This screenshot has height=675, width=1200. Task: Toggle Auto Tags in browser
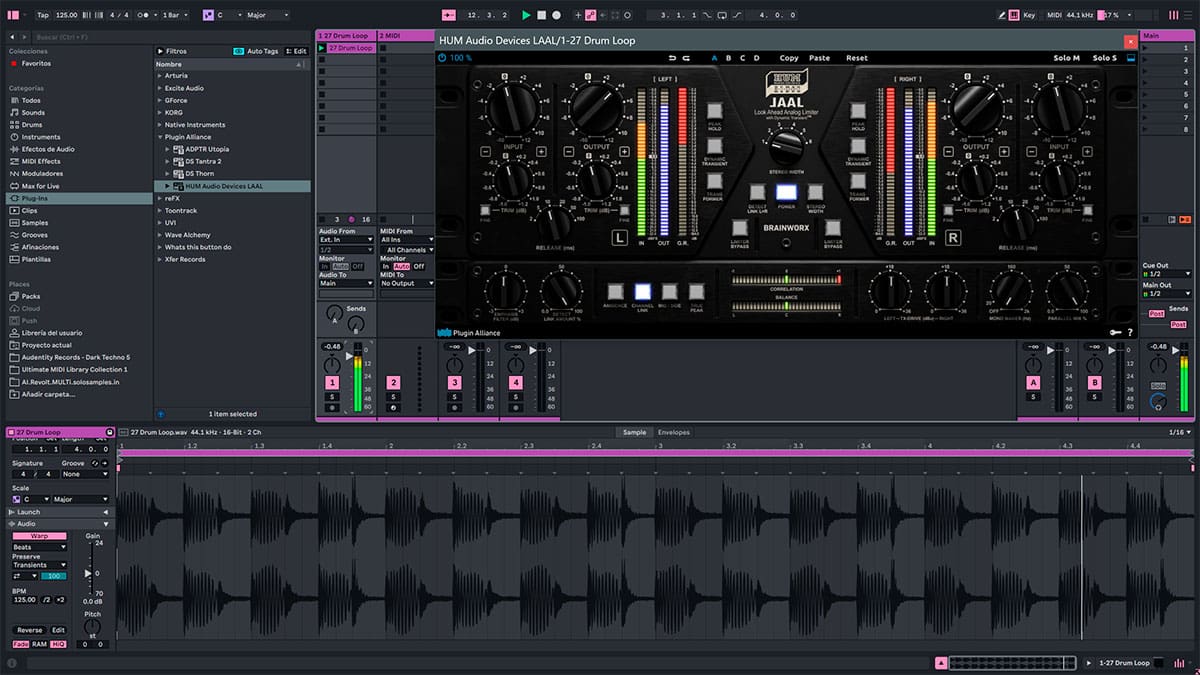click(256, 51)
